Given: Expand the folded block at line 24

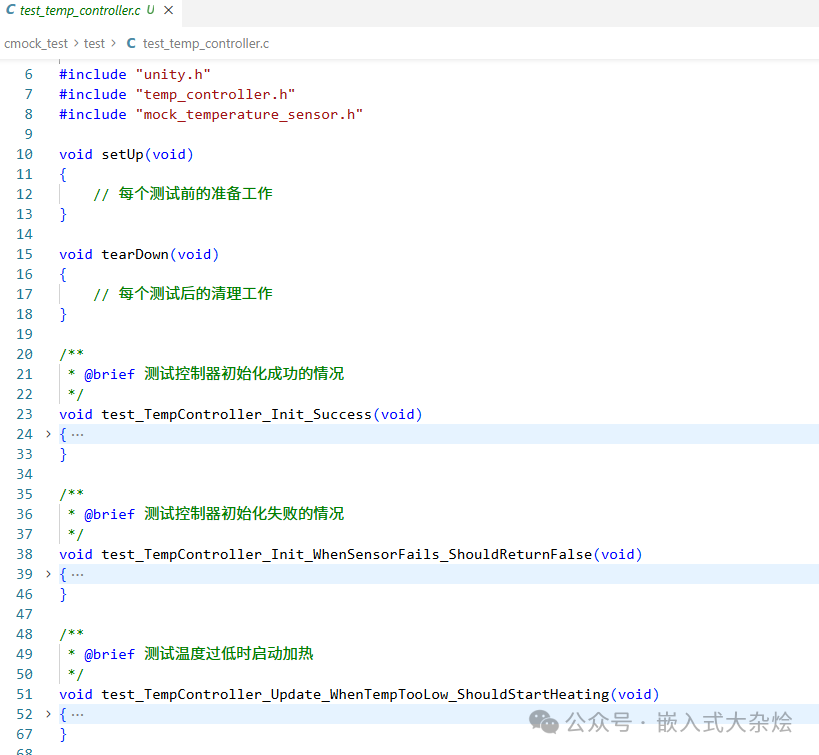Looking at the screenshot, I should pyautogui.click(x=48, y=434).
